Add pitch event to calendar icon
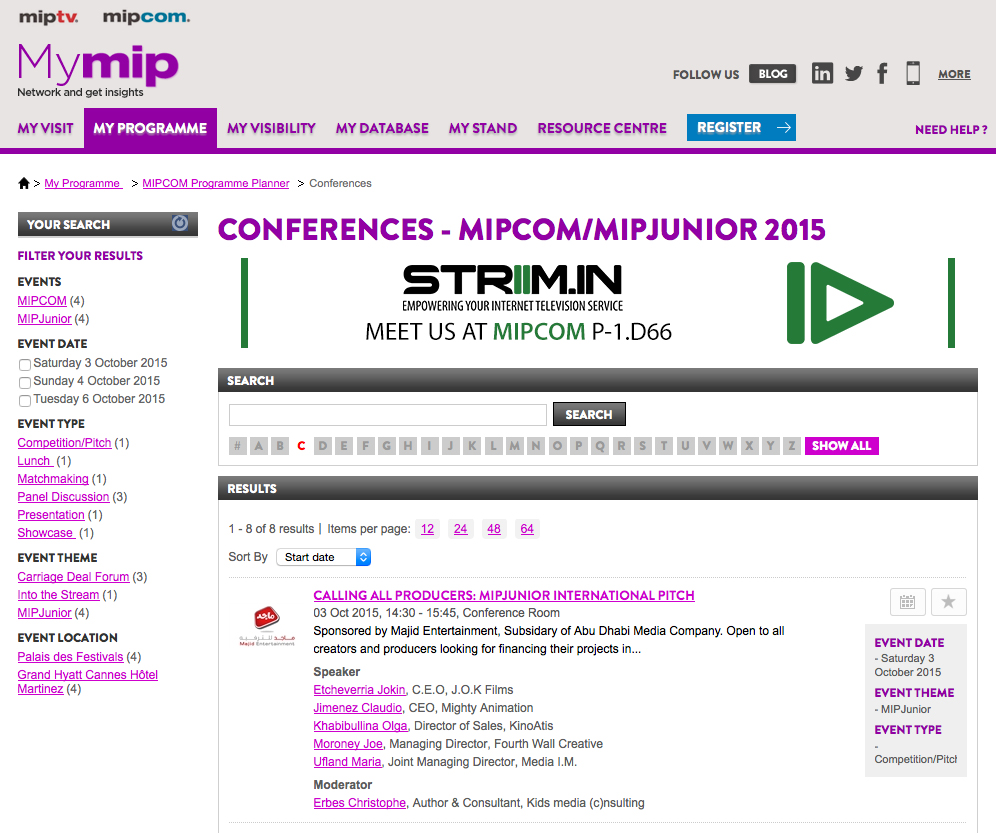Viewport: 996px width, 833px height. 908,602
